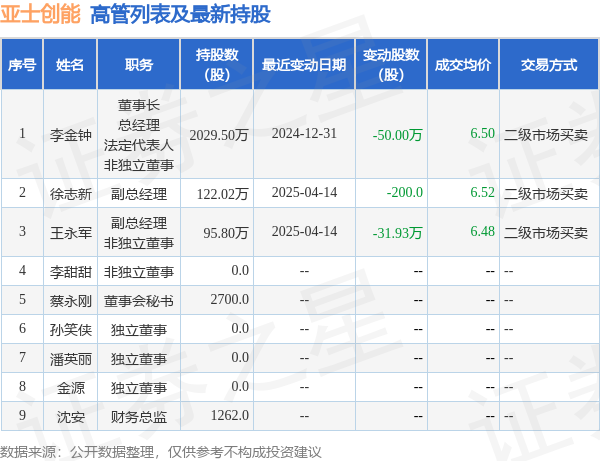600x461 pixels.
Task: Select the 序号 column header
Action: click(22, 65)
